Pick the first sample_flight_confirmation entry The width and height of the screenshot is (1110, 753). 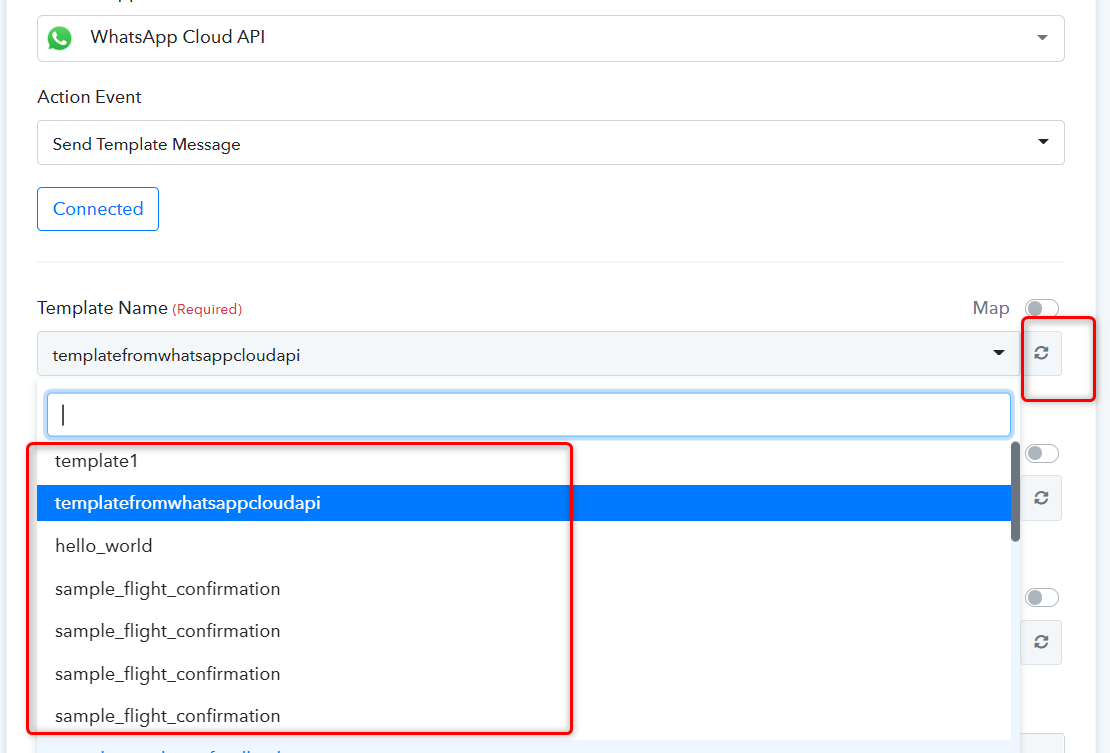click(x=524, y=589)
